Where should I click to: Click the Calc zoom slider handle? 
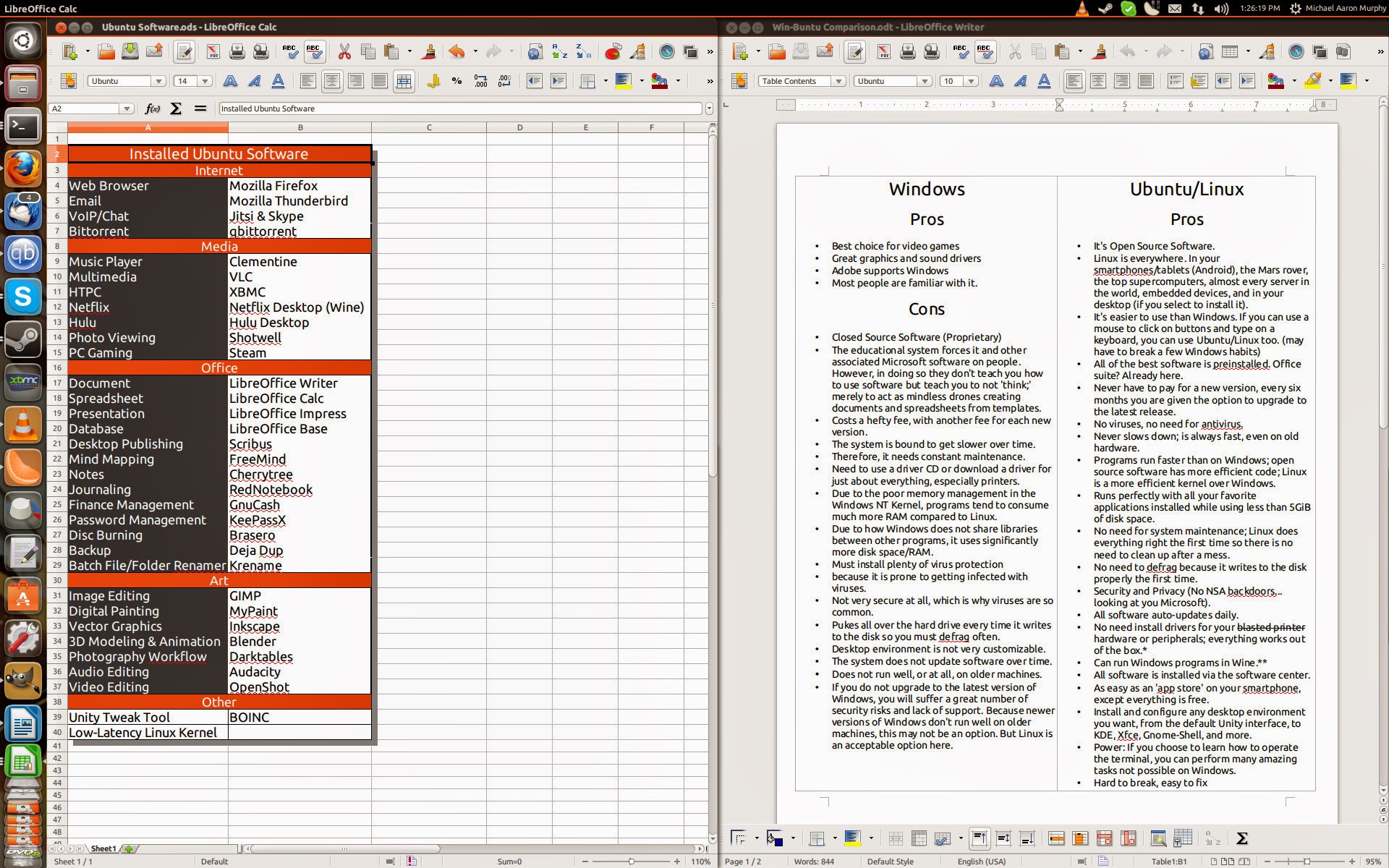632,861
